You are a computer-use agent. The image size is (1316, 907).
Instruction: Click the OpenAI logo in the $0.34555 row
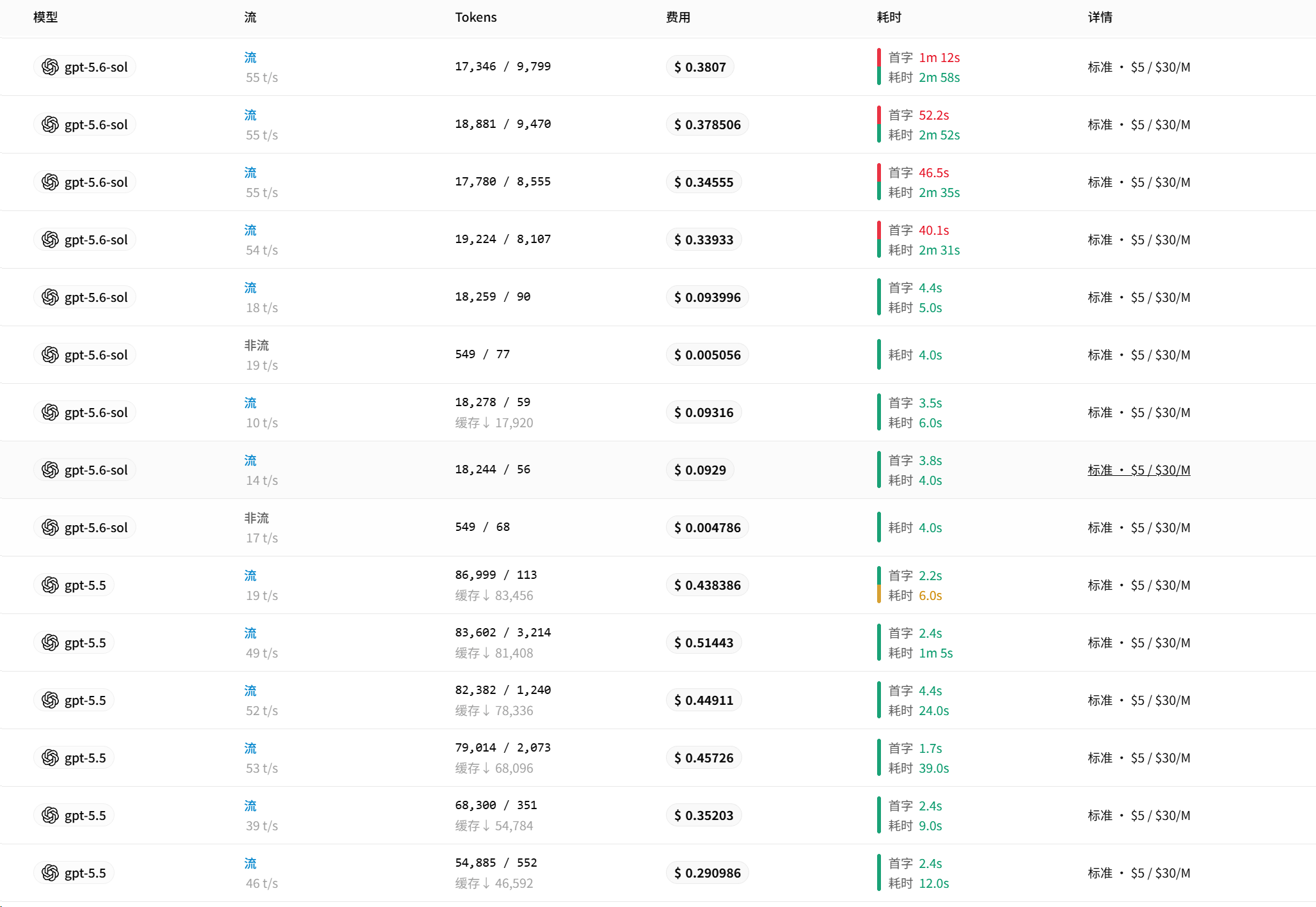(x=50, y=182)
